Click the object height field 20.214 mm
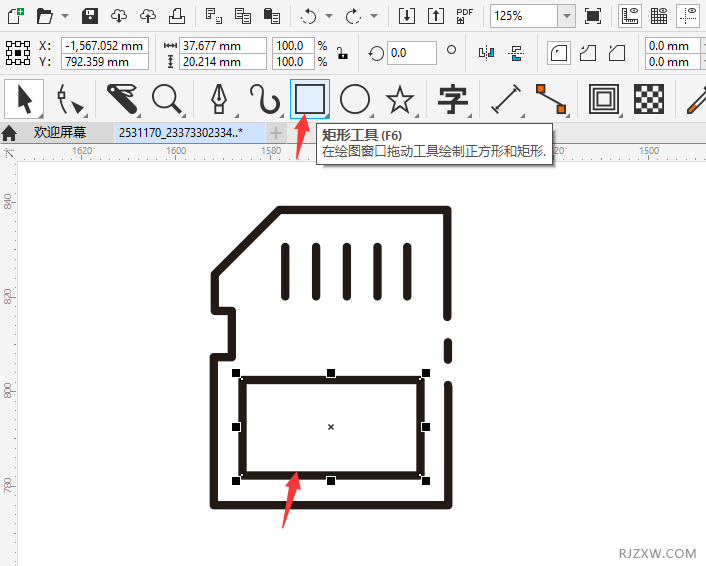This screenshot has width=706, height=566. coord(223,62)
